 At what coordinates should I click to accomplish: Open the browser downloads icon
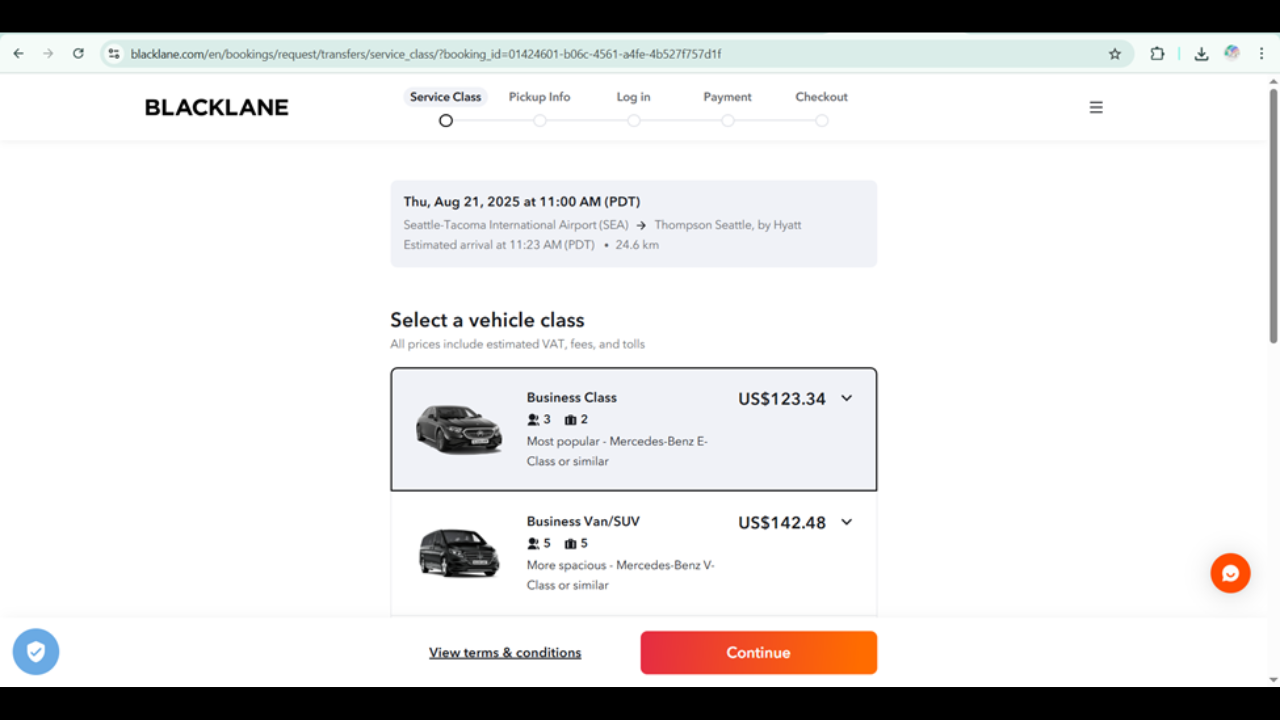1201,54
